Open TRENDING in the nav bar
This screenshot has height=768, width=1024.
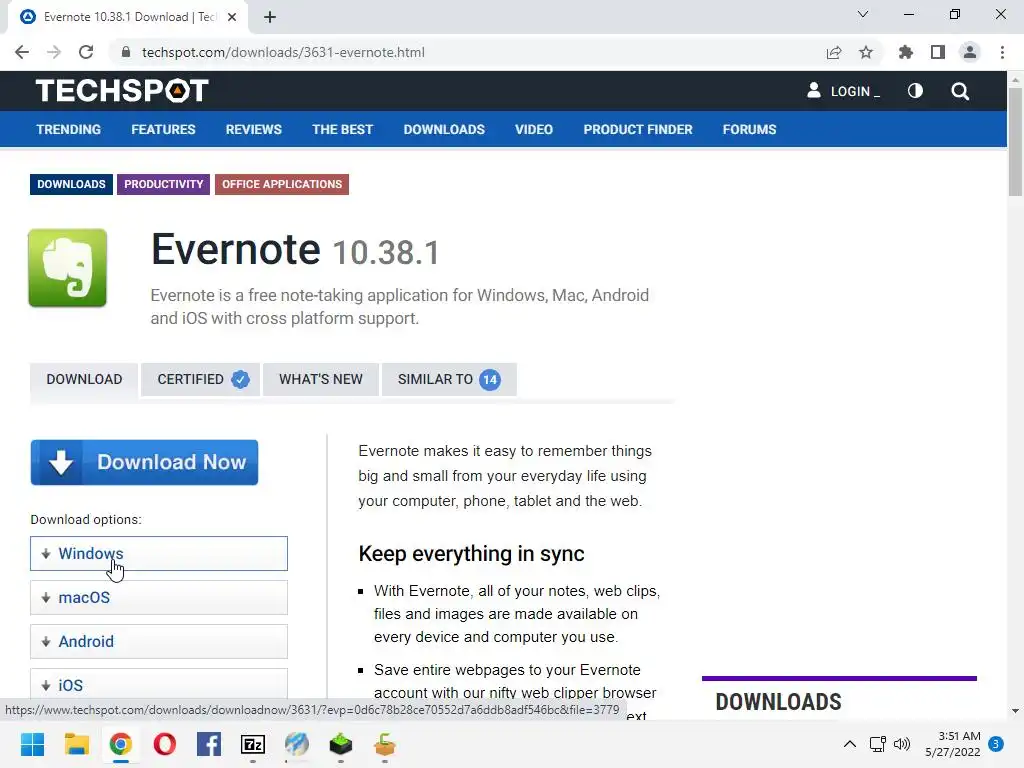tap(69, 129)
